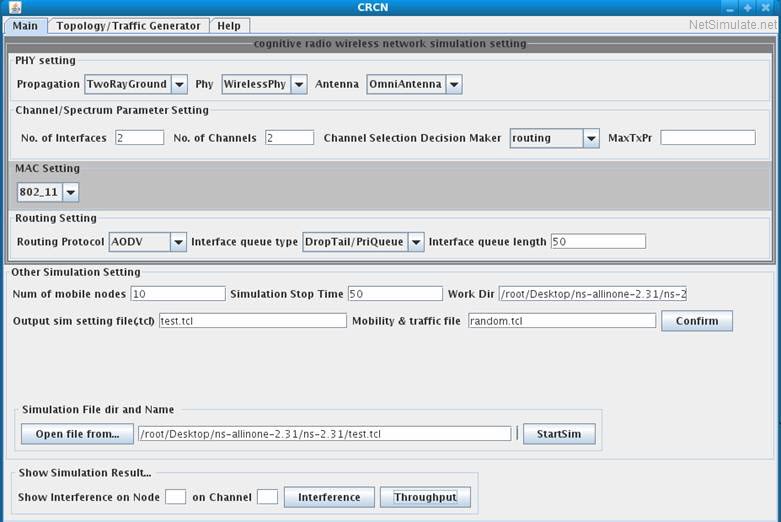Screen dimensions: 781x522
Task: Click the Java application icon in title bar
Action: coord(15,7)
